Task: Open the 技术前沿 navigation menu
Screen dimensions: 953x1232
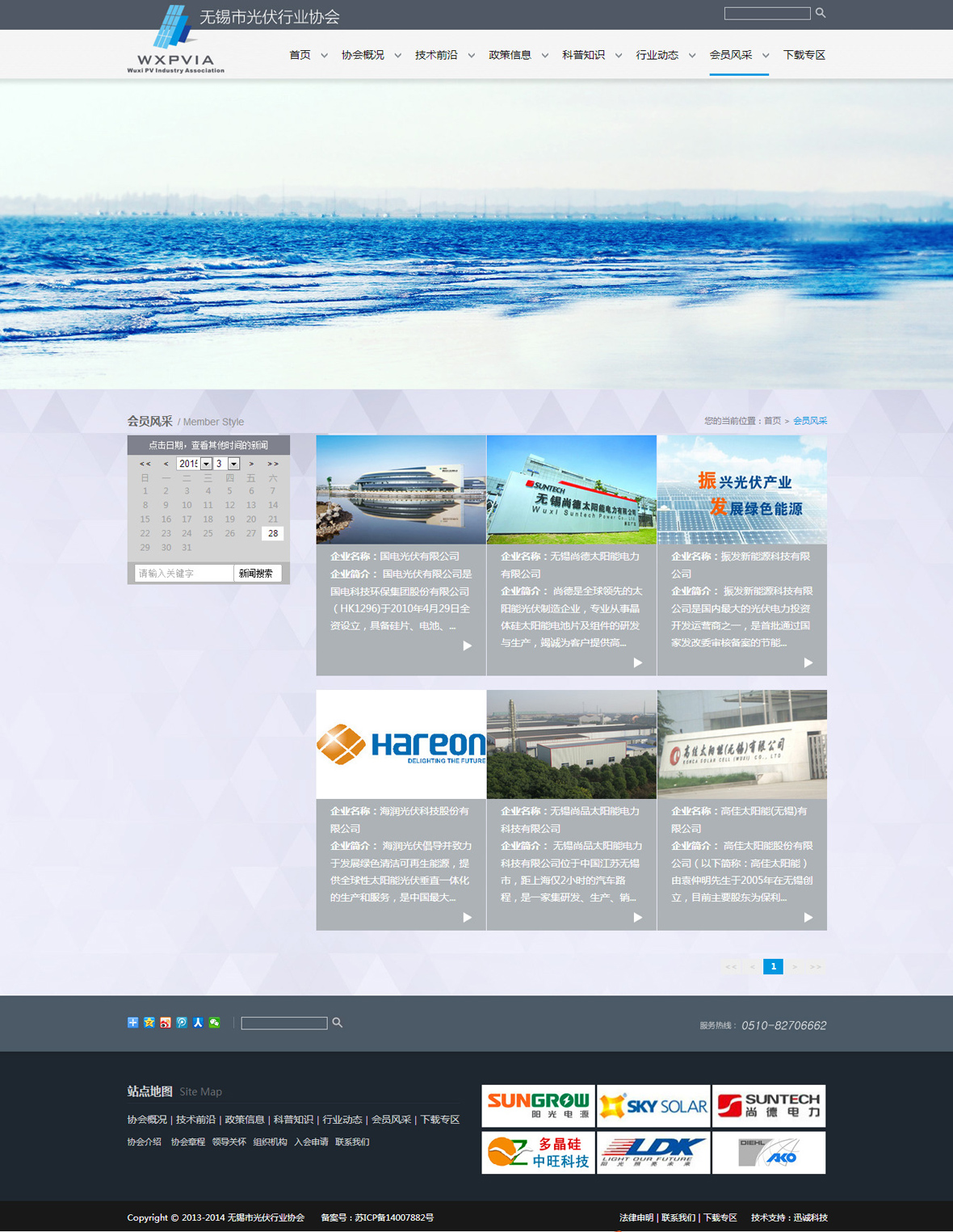Action: [x=436, y=55]
